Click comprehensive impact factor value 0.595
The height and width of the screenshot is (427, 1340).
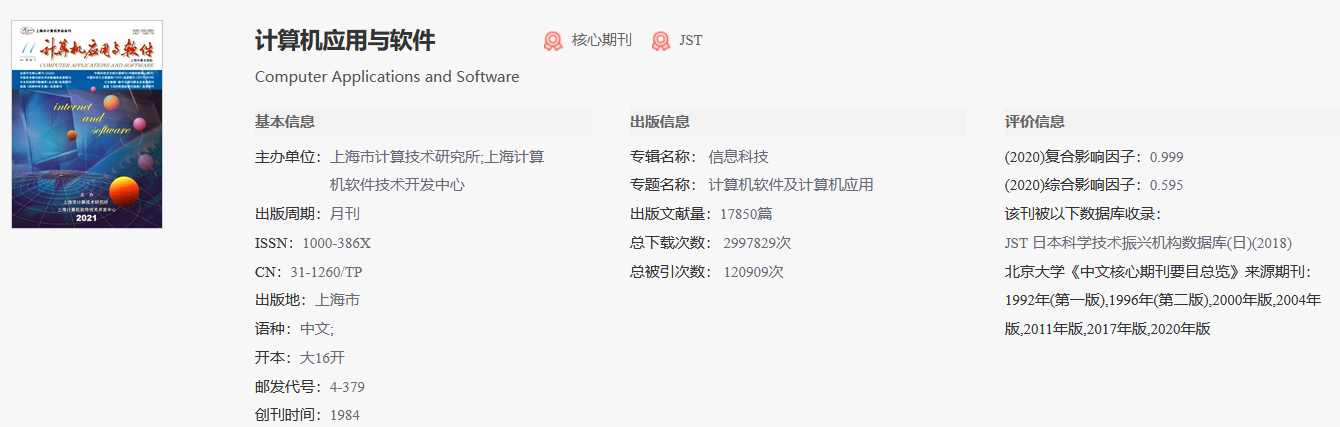click(1167, 185)
